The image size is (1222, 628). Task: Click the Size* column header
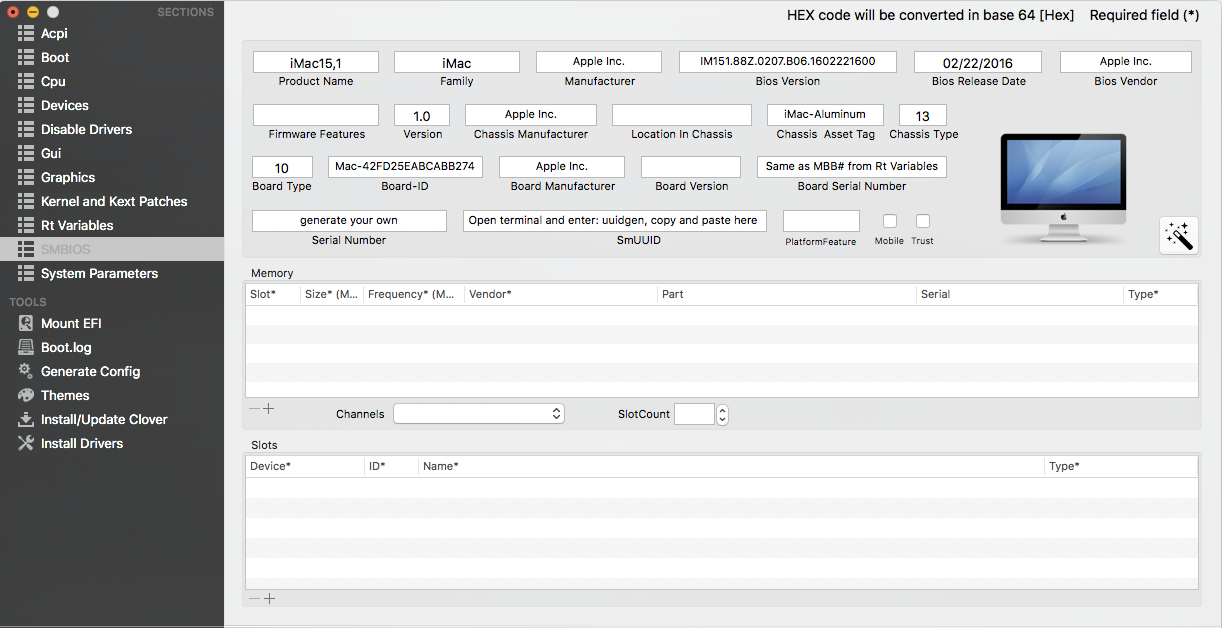coord(332,294)
